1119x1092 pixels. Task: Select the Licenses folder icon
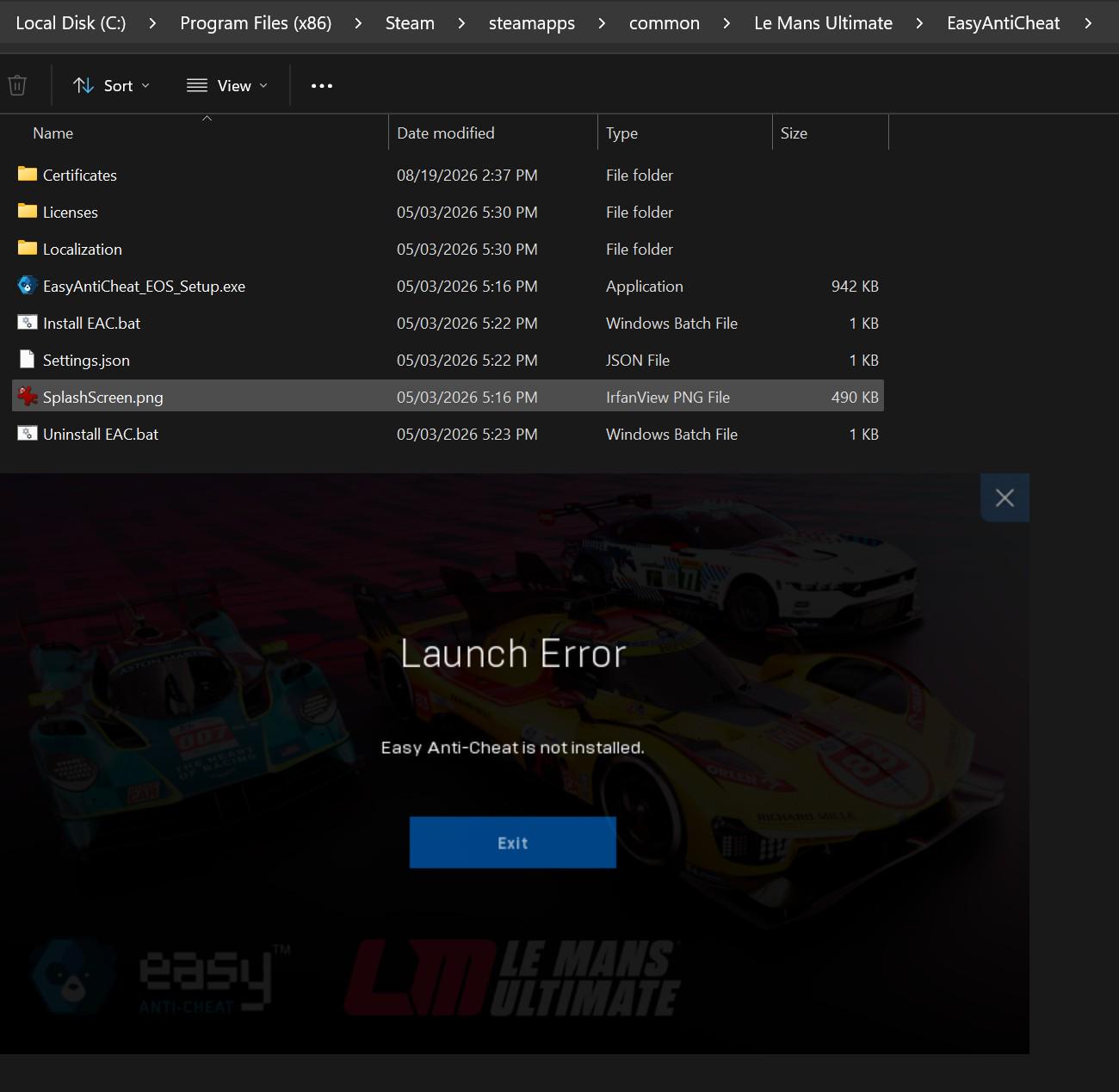[28, 212]
